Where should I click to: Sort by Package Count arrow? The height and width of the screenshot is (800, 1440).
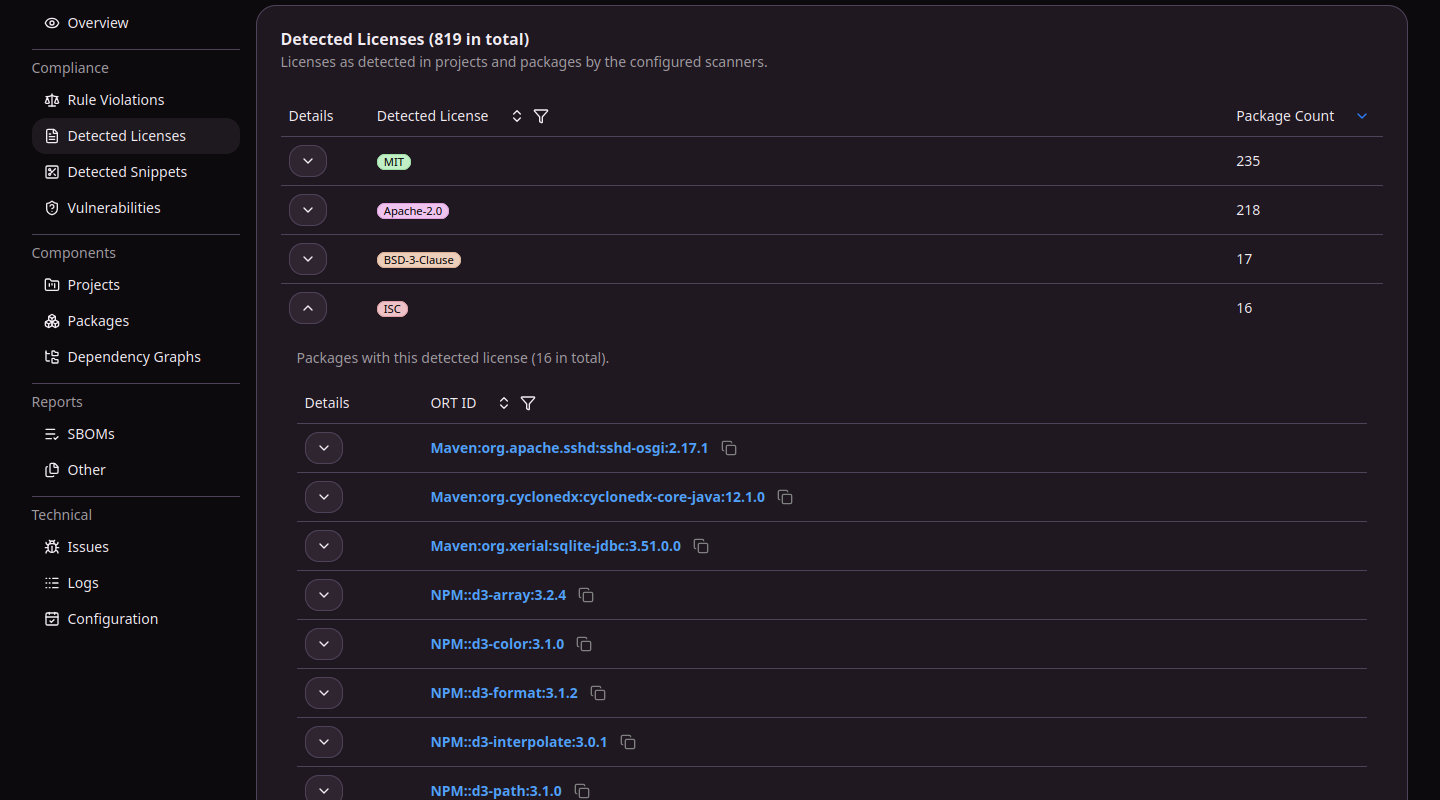tap(1362, 116)
